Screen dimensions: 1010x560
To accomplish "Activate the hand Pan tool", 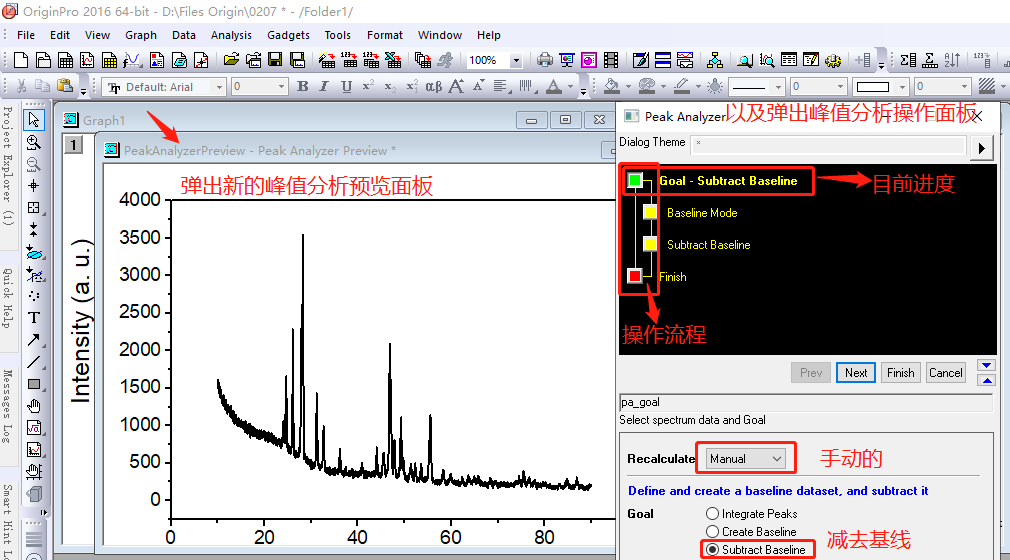I will pos(33,406).
